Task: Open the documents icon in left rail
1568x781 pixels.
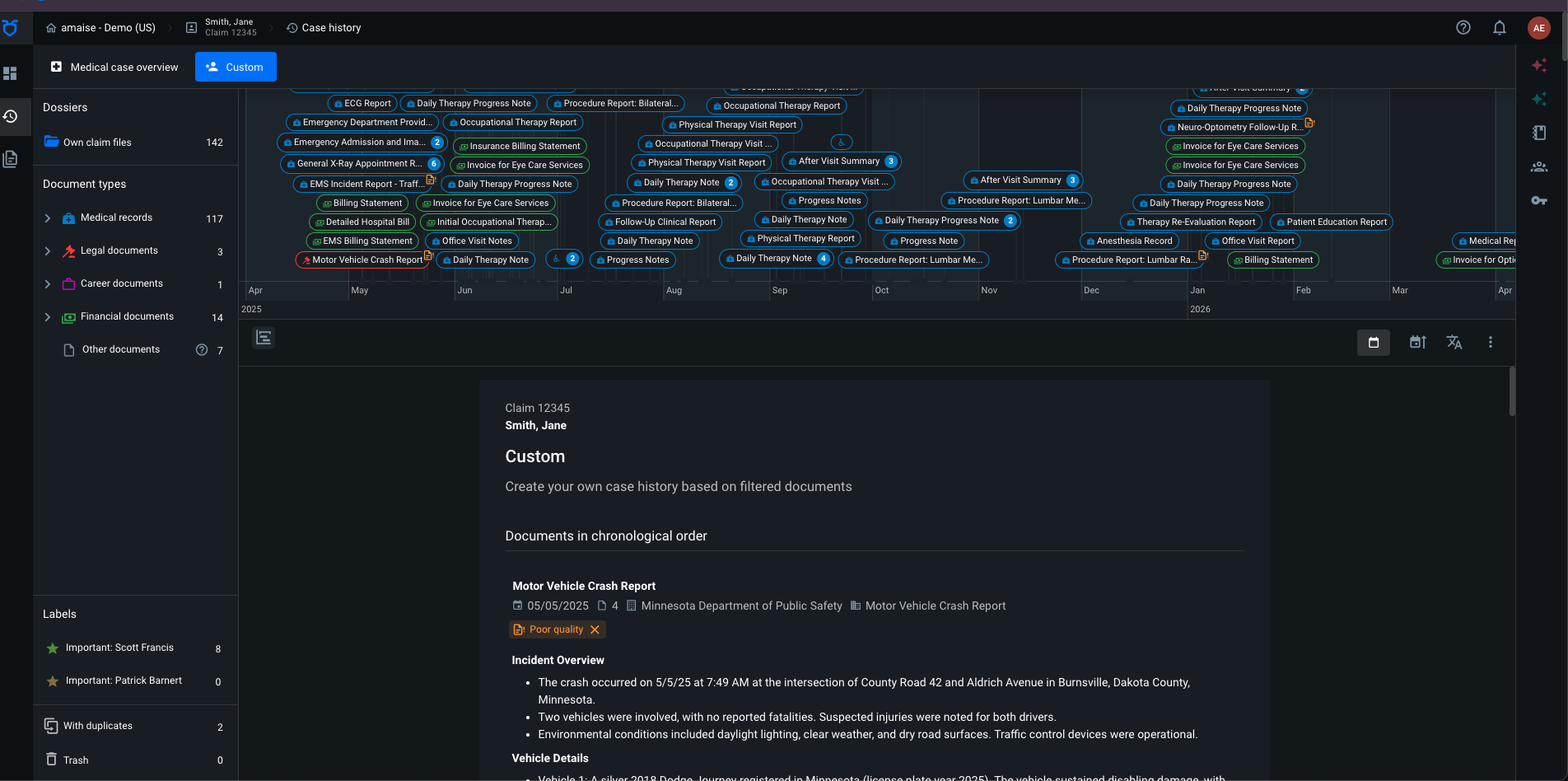Action: 10,159
